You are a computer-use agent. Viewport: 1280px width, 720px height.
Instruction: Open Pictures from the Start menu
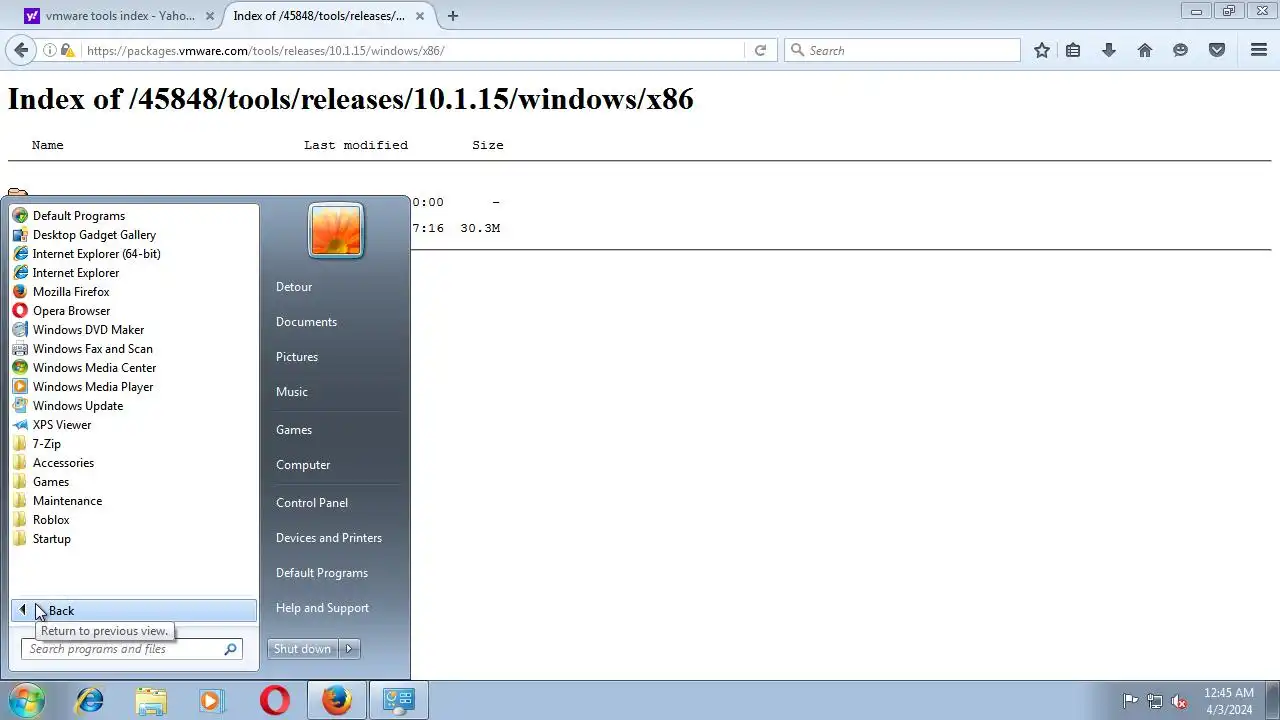click(x=297, y=357)
